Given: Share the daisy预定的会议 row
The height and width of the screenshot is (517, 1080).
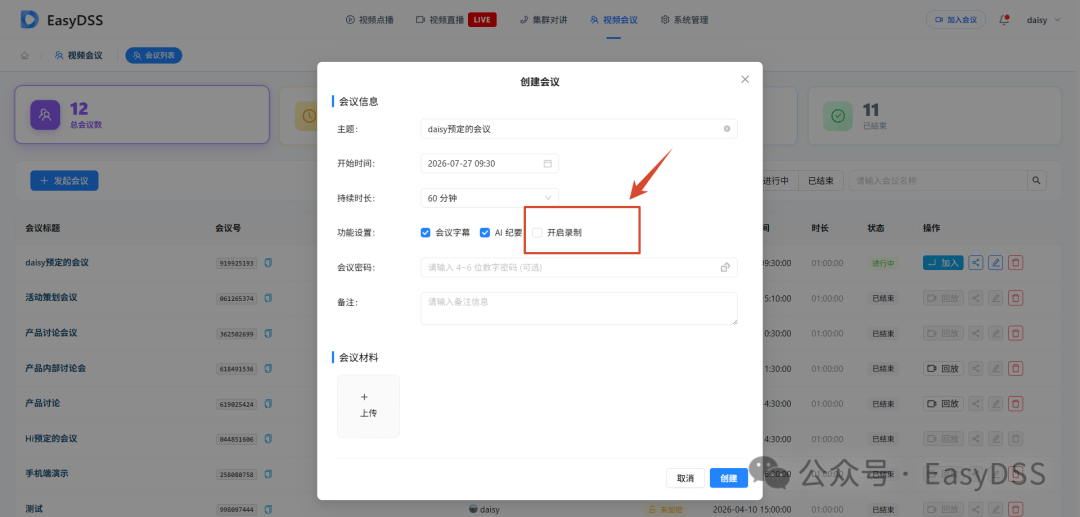Looking at the screenshot, I should pos(975,262).
